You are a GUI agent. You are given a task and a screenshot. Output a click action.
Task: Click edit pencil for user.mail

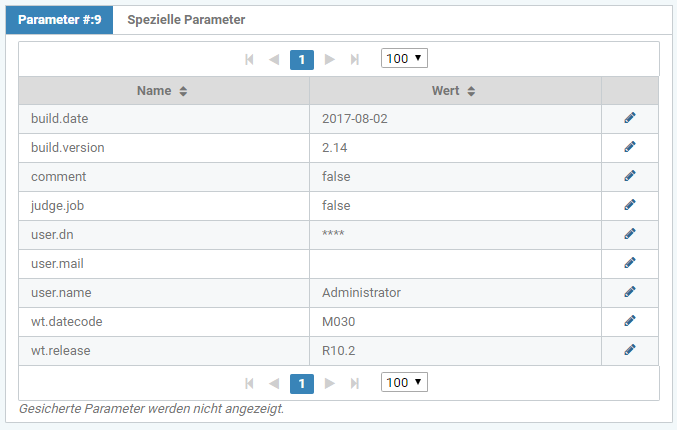pyautogui.click(x=630, y=263)
